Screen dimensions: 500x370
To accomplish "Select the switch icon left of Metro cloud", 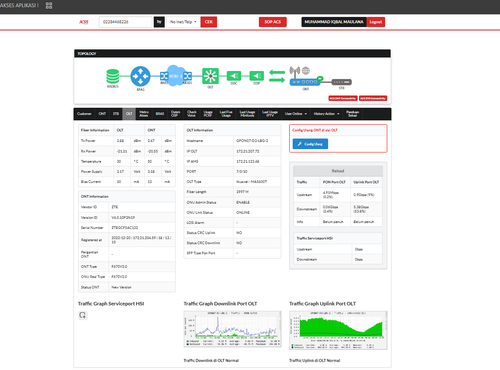I will point(164,76).
